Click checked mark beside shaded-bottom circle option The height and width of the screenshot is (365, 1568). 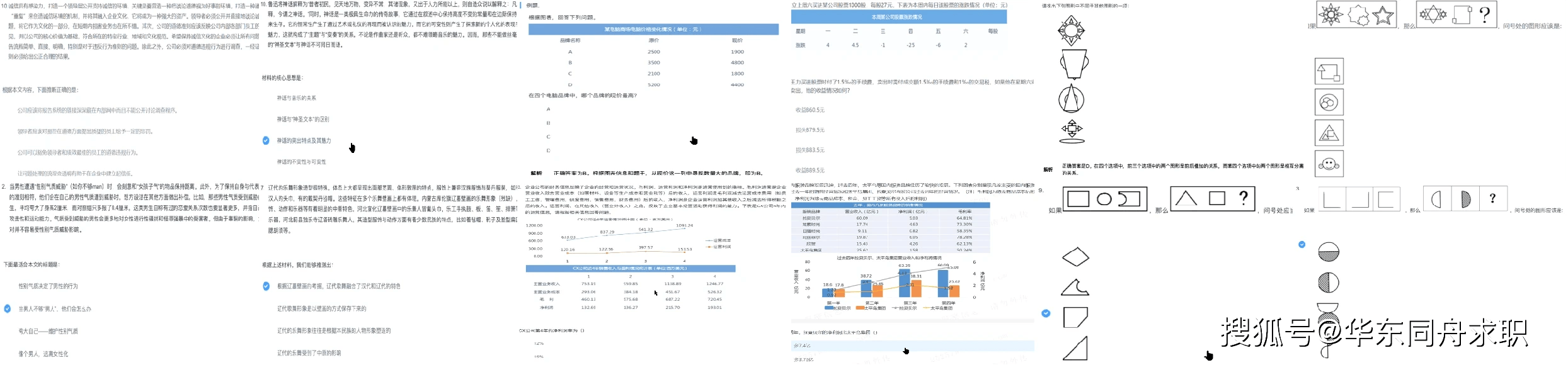pos(1302,244)
